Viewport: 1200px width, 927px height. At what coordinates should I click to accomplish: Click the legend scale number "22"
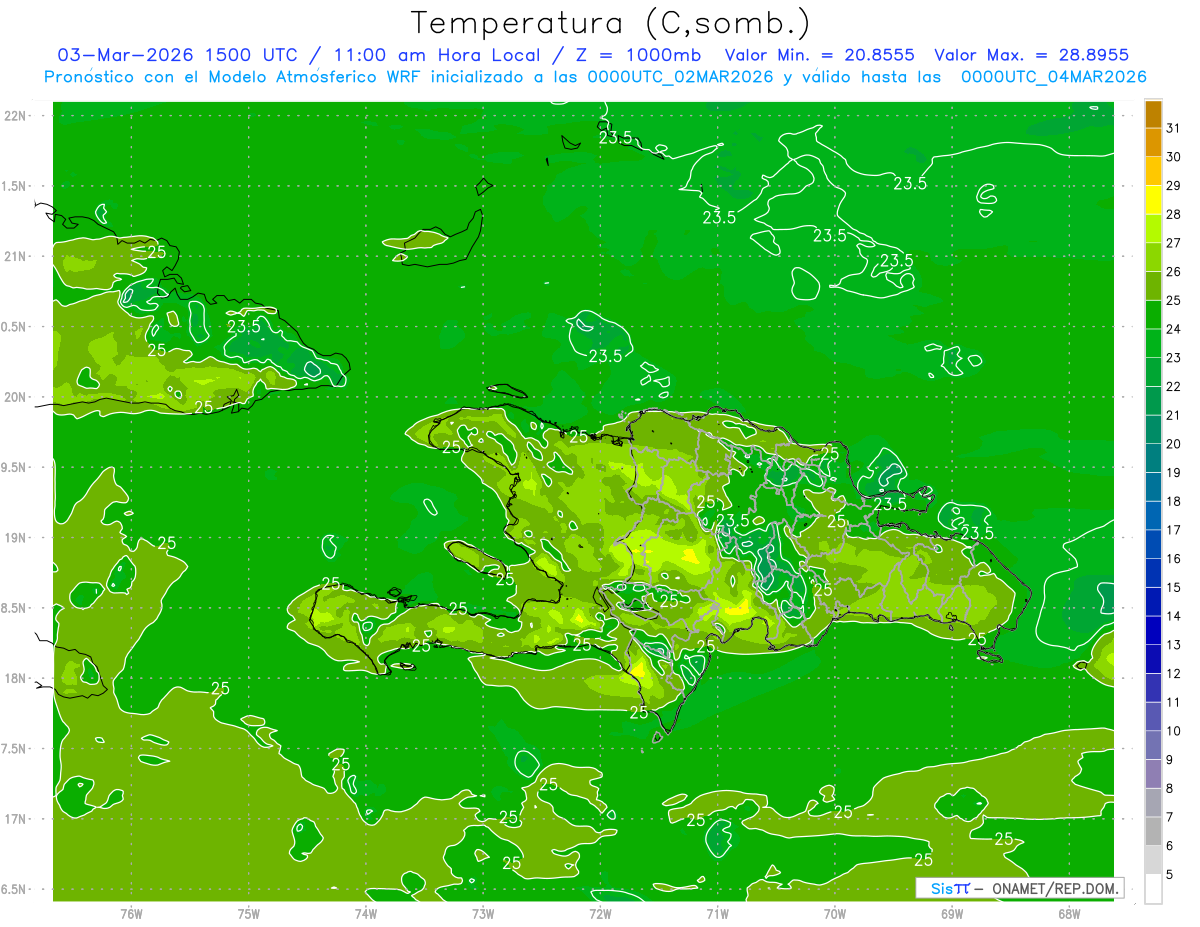[1173, 386]
